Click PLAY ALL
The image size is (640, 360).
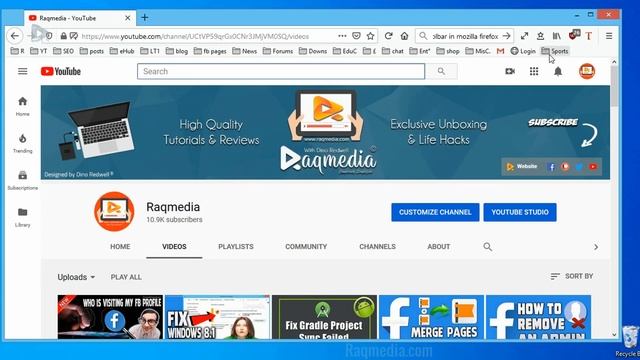tap(126, 277)
